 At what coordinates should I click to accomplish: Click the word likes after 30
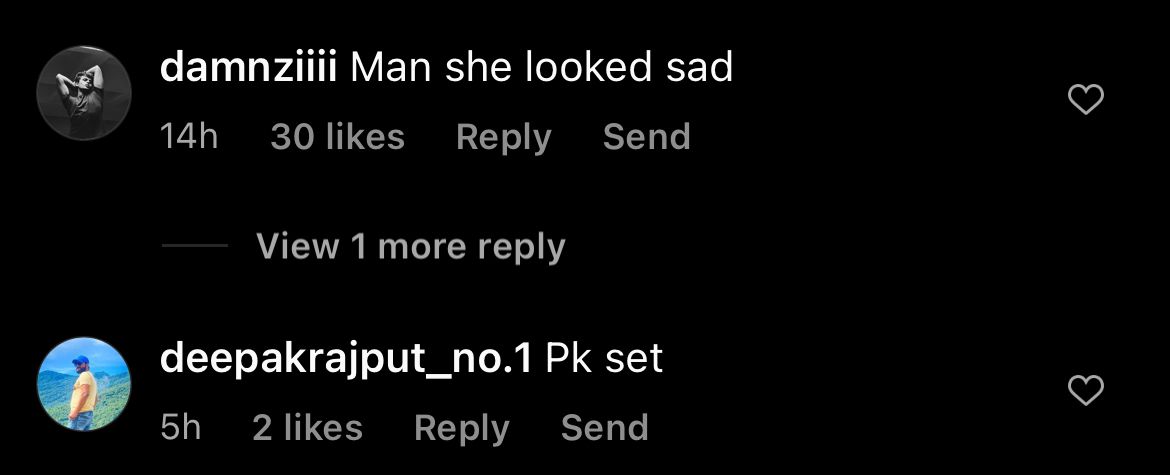(x=366, y=137)
